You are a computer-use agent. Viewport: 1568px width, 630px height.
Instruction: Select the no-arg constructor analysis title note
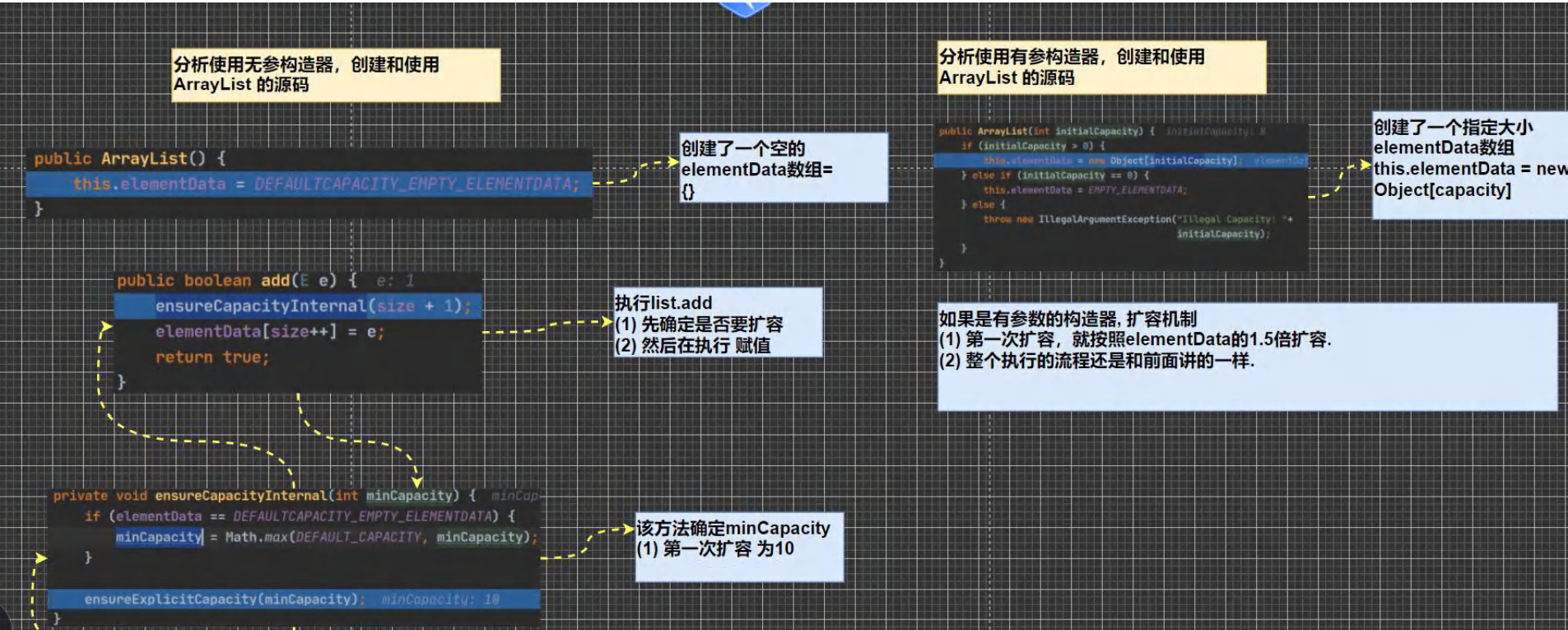point(336,75)
